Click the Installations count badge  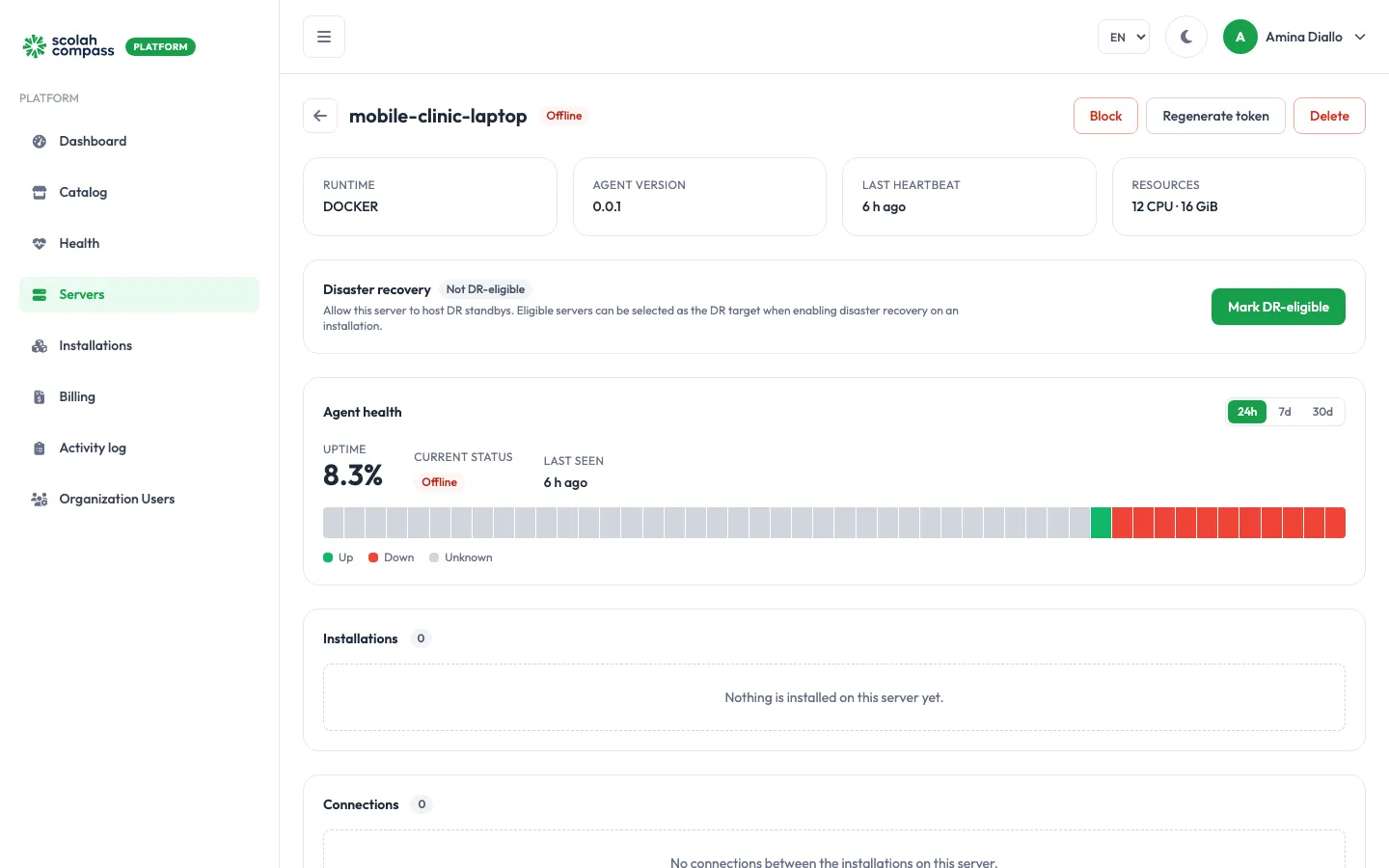pyautogui.click(x=421, y=638)
